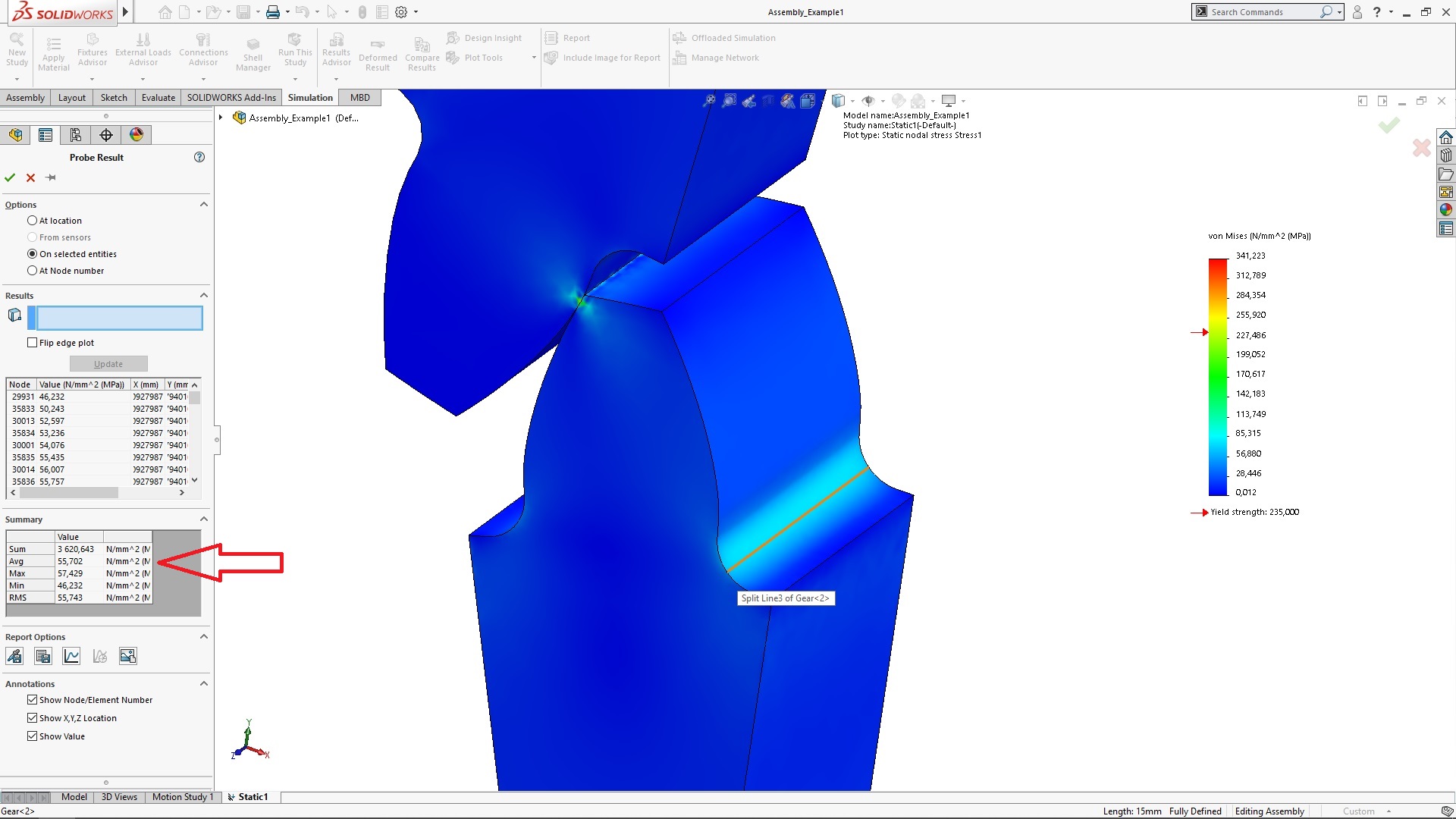The width and height of the screenshot is (1456, 819).
Task: Open the New Study dropdown arrow
Action: click(x=16, y=79)
